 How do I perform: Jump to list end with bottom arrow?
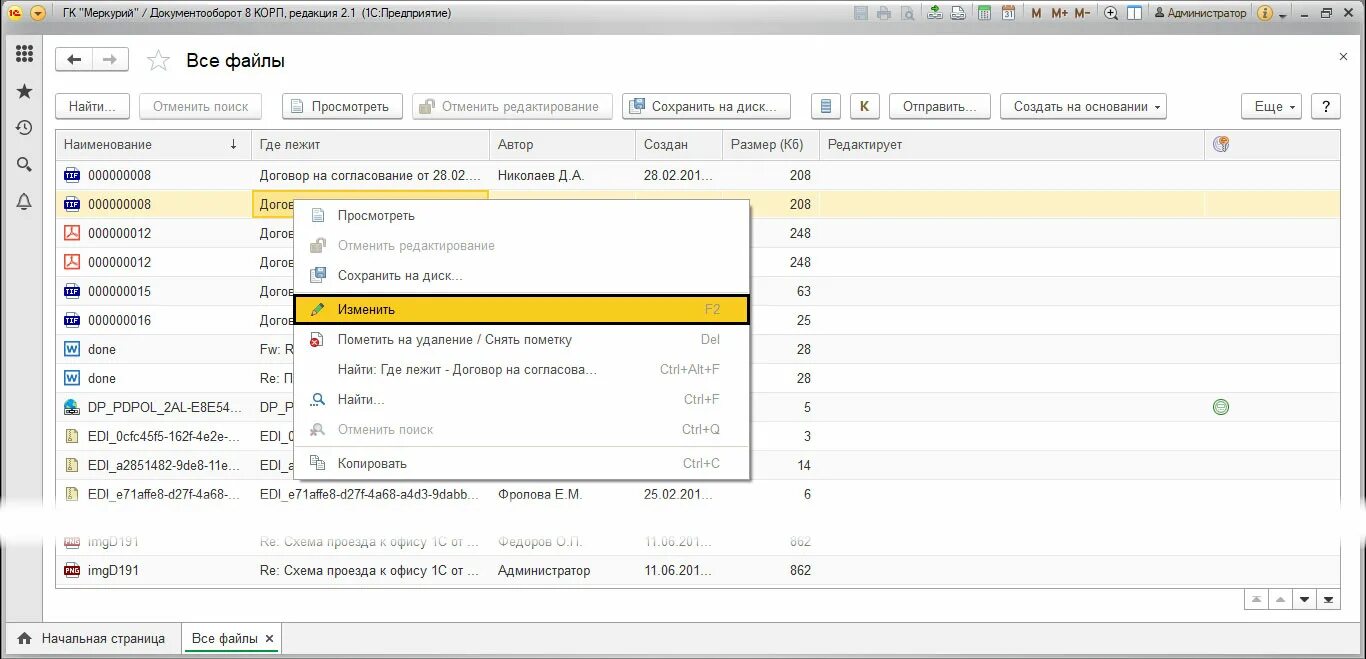1328,599
